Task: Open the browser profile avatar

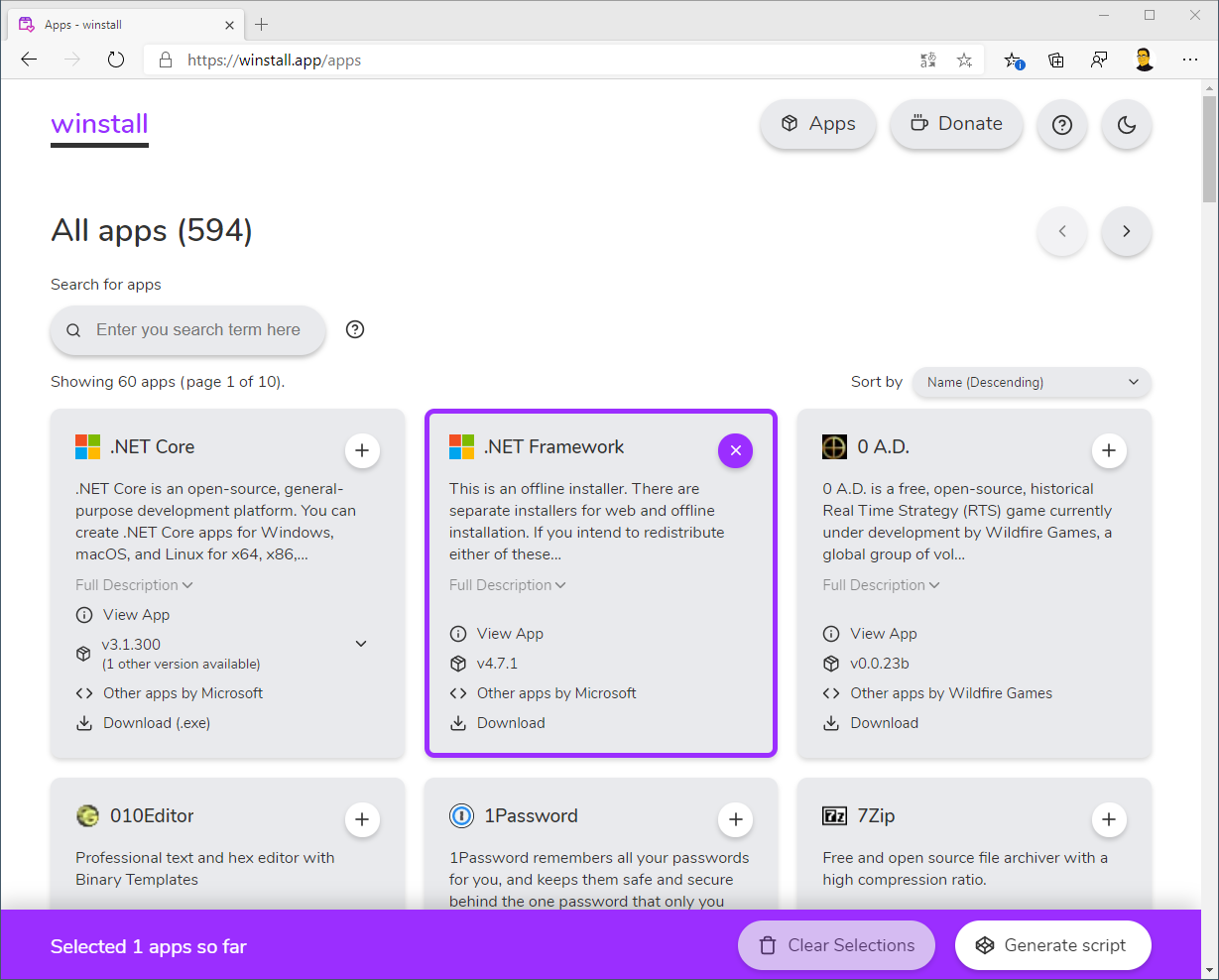Action: click(x=1144, y=61)
